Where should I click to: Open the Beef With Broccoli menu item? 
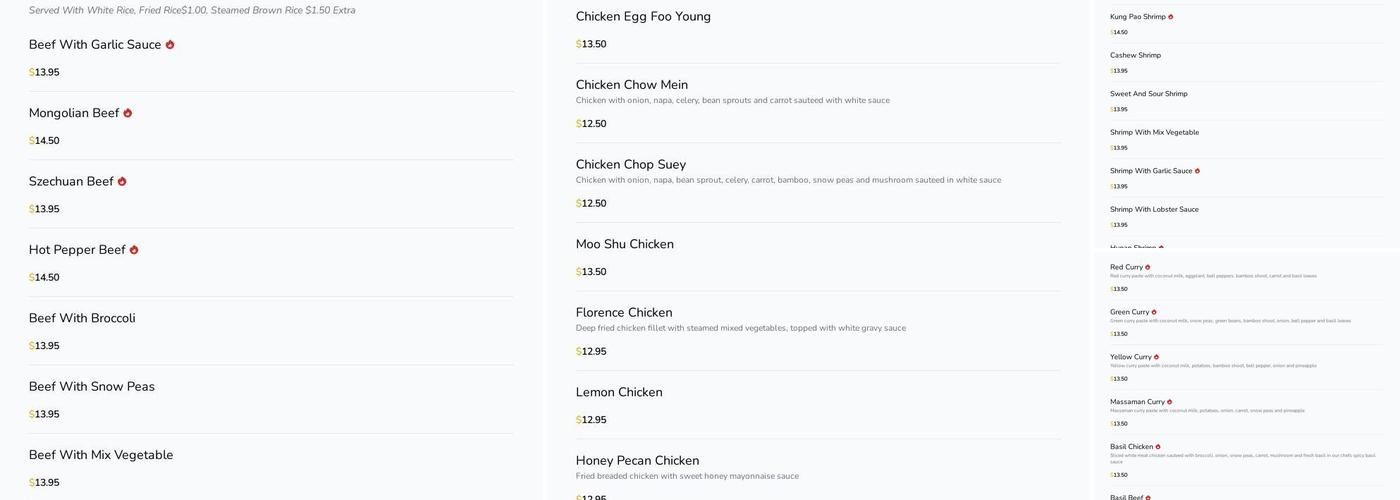point(82,318)
